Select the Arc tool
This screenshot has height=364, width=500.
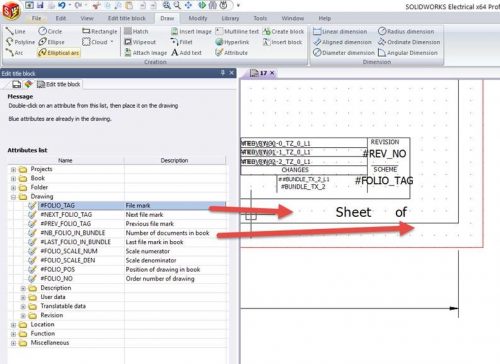click(14, 53)
